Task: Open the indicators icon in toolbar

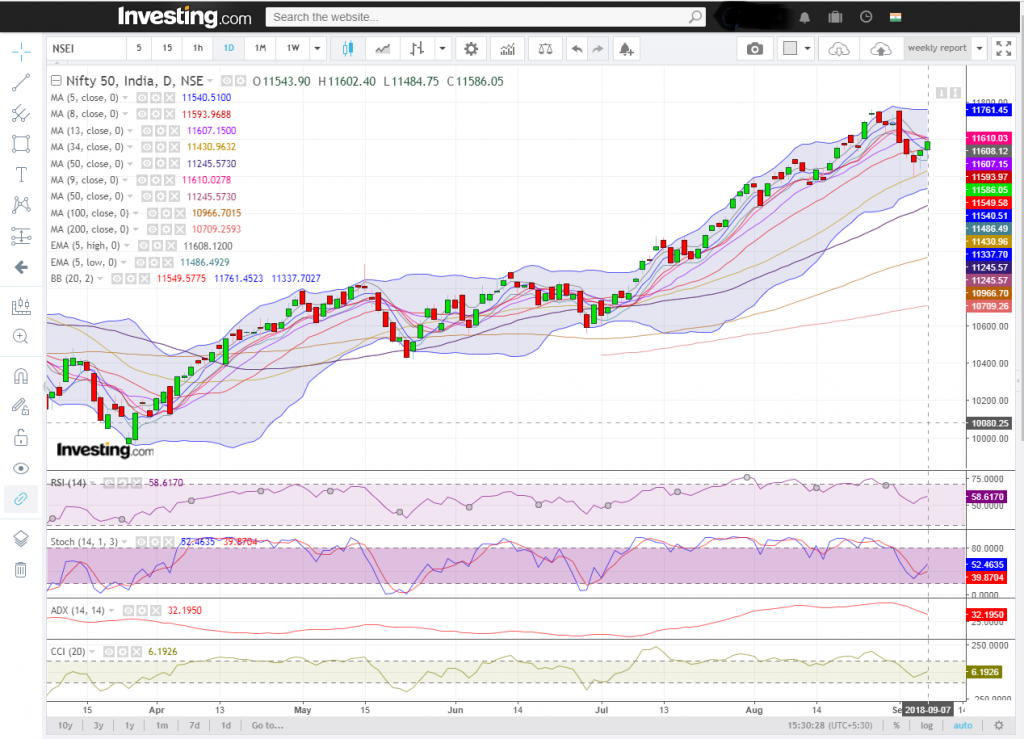Action: click(507, 48)
